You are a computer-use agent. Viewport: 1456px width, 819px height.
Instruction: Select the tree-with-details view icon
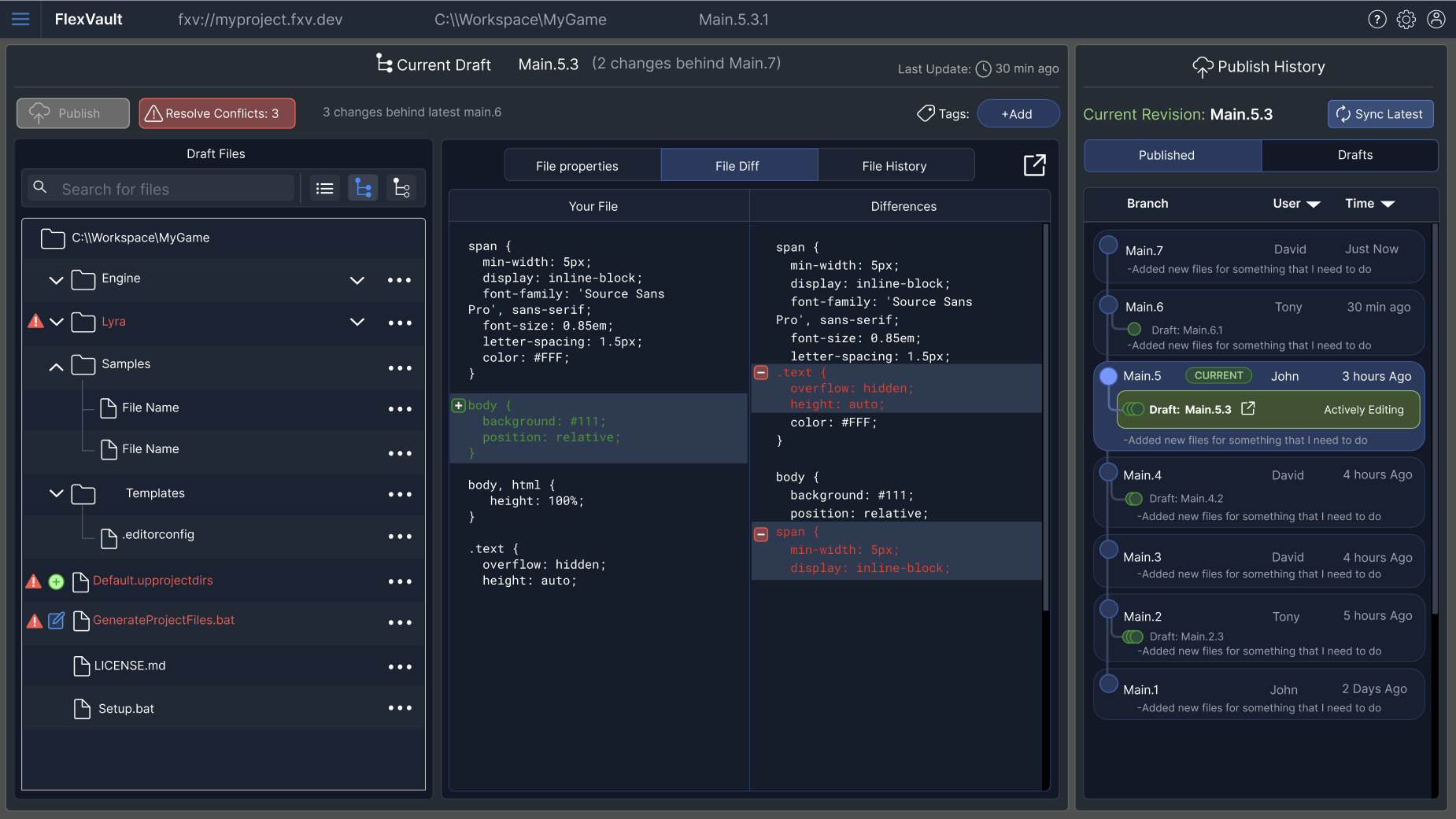point(401,189)
